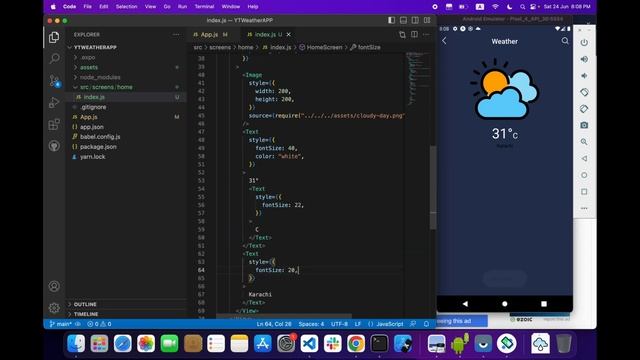This screenshot has width=640, height=360.
Task: Click emulator zoom magnifier icon
Action: click(x=584, y=142)
